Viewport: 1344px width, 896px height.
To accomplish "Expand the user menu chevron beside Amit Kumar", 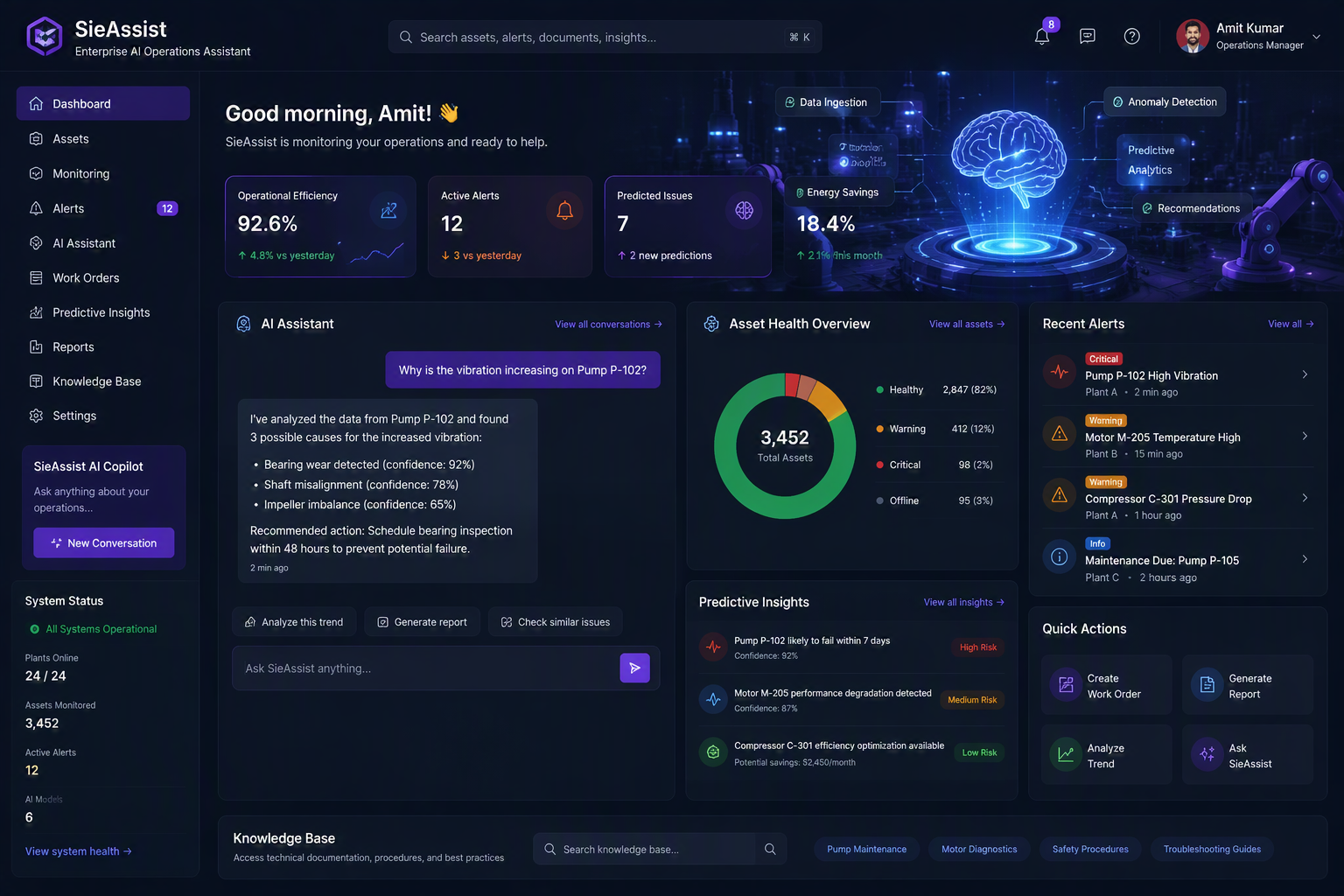I will coord(1316,37).
